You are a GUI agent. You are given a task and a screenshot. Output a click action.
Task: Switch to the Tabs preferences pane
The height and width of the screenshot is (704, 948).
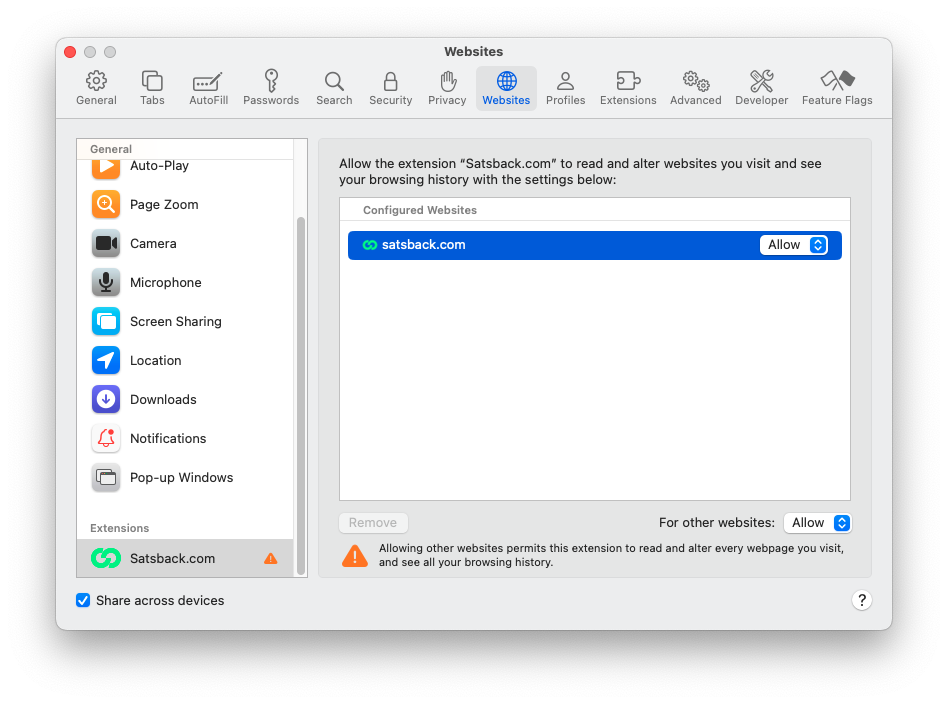click(152, 88)
